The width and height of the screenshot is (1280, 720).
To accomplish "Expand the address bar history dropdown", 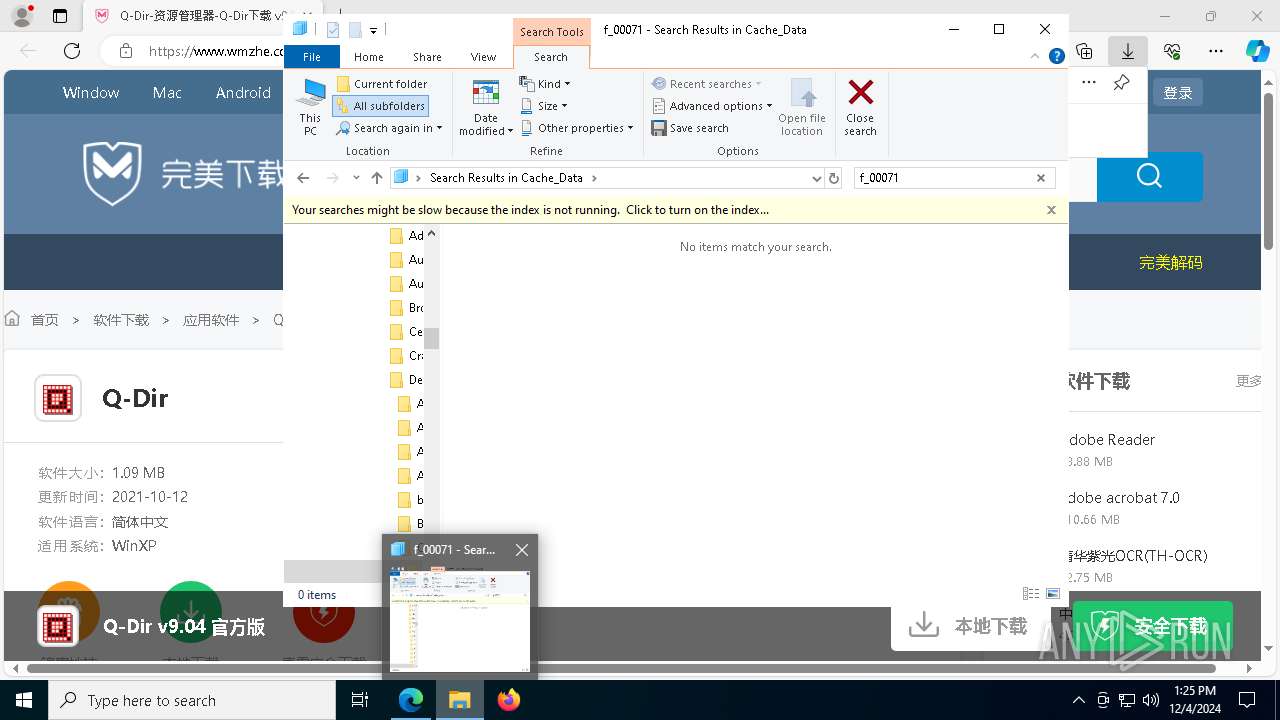I will [817, 178].
